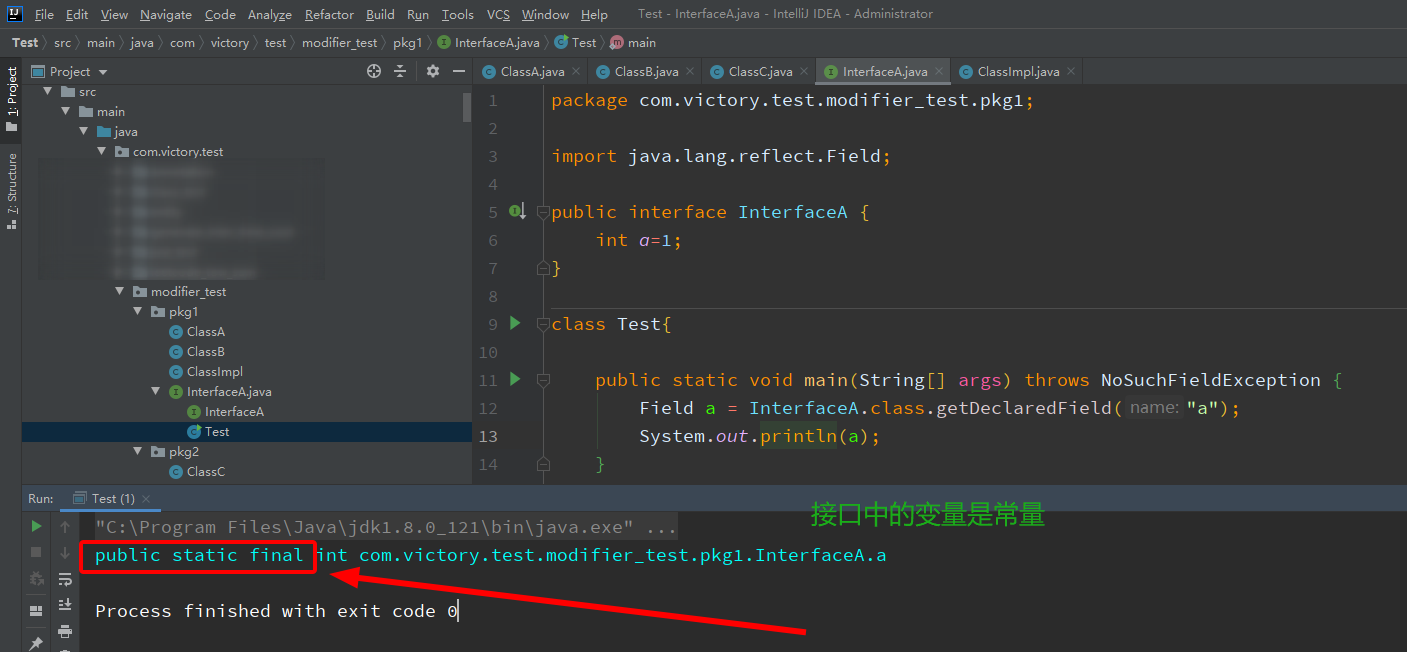Open the File menu
Image resolution: width=1407 pixels, height=652 pixels.
44,14
